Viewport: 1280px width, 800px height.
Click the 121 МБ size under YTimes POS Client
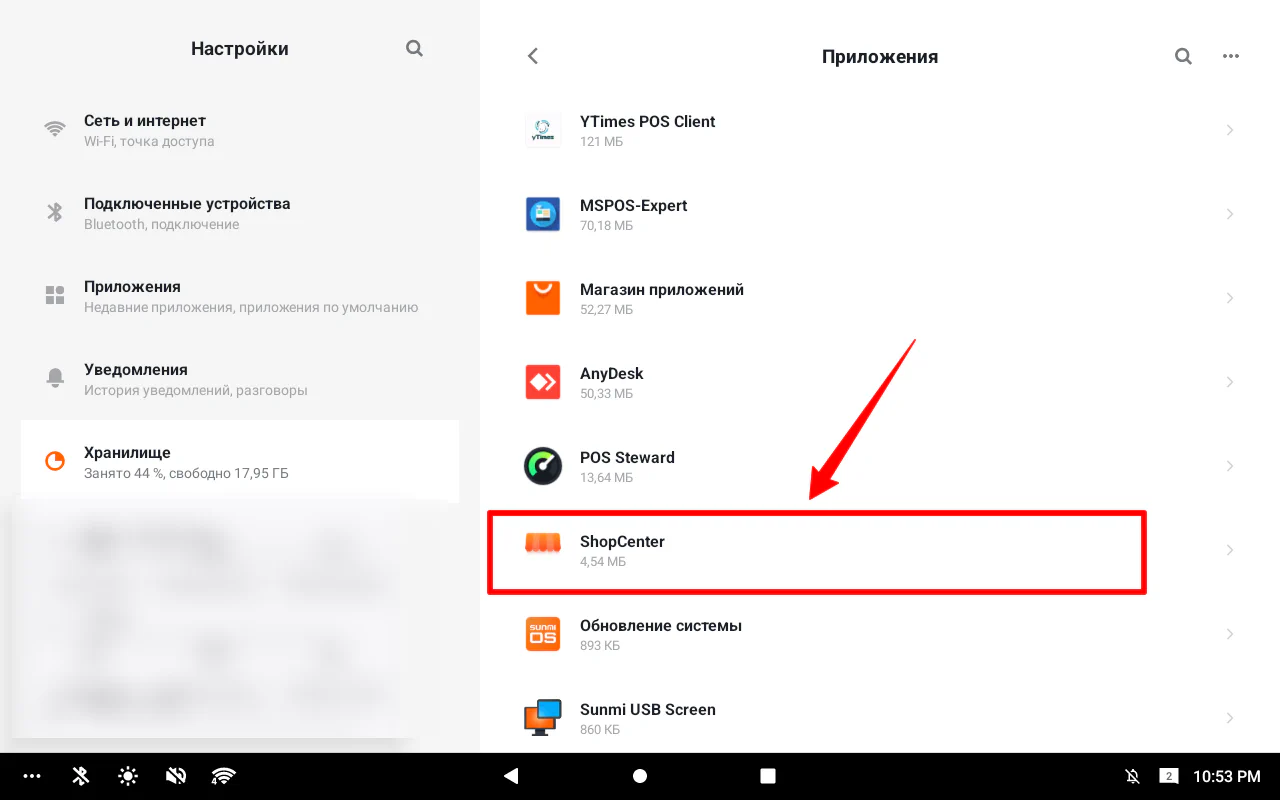click(x=601, y=142)
